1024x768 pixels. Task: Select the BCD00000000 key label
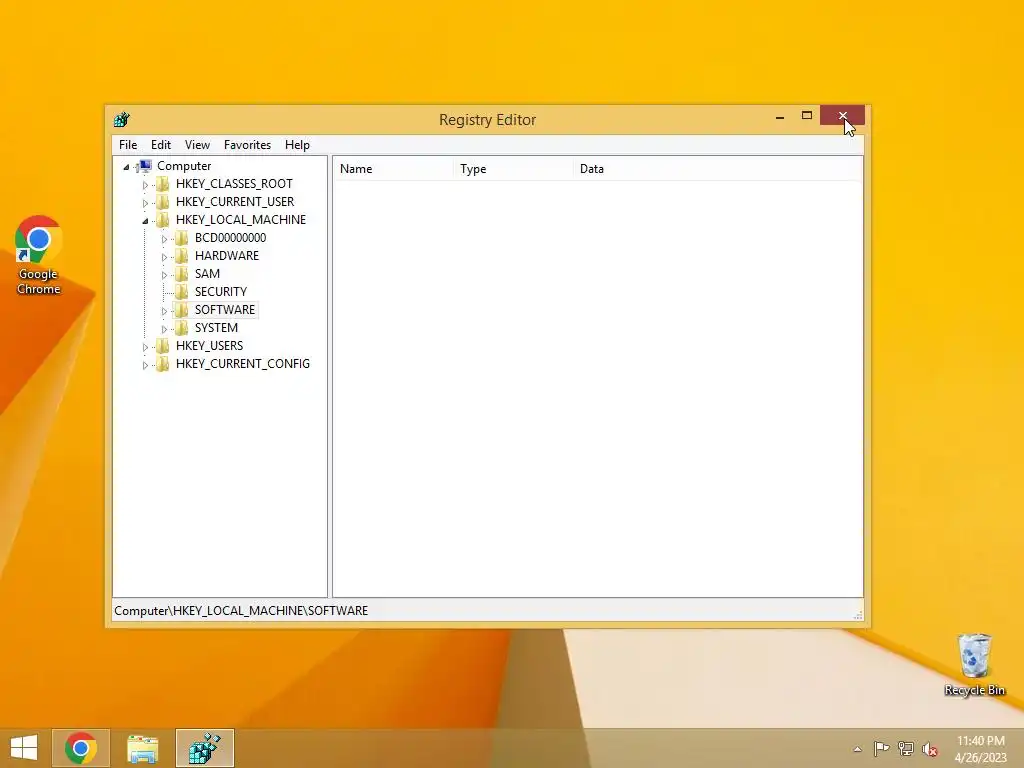(x=231, y=238)
